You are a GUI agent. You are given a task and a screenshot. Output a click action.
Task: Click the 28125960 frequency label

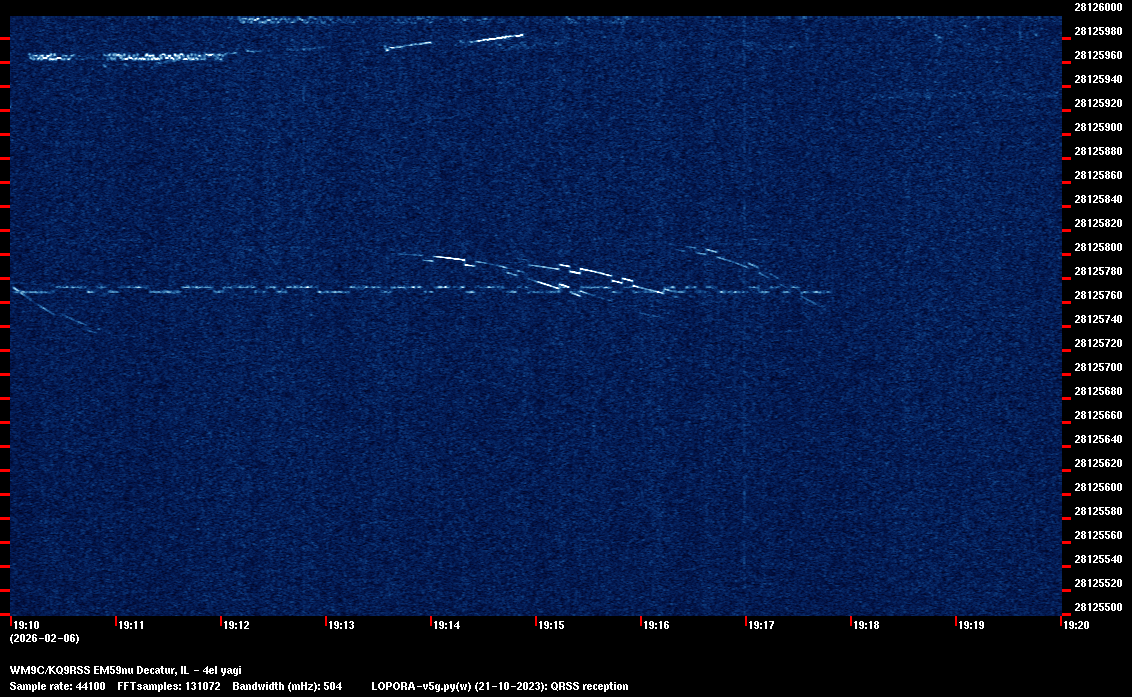(x=1097, y=55)
